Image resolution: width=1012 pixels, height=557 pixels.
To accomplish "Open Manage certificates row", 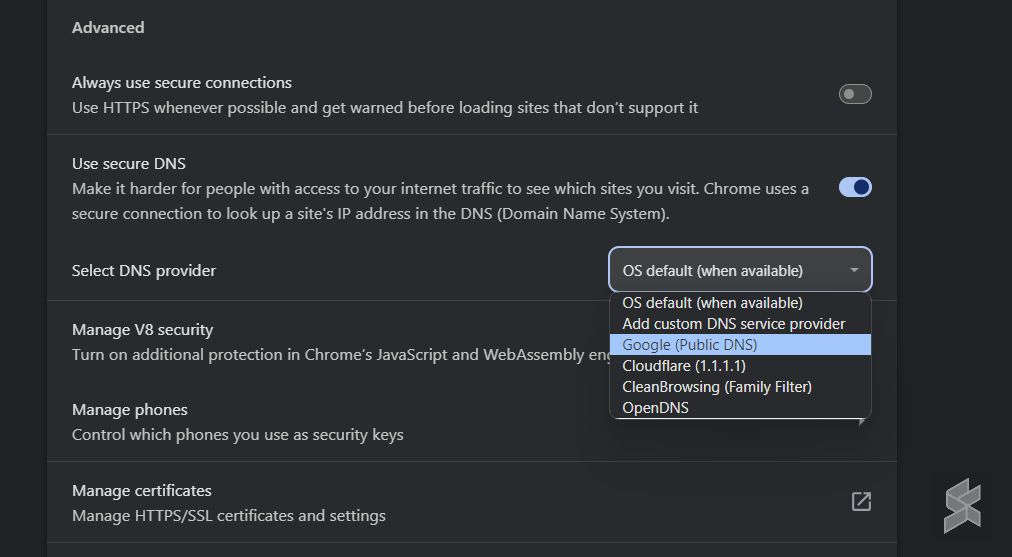I will point(472,502).
